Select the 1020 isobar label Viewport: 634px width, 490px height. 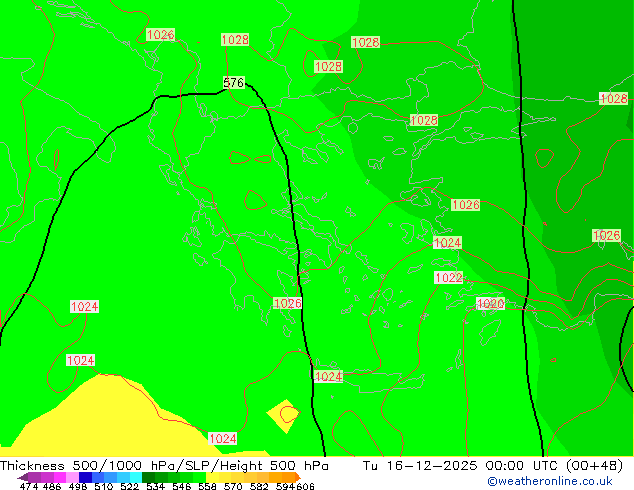[490, 304]
